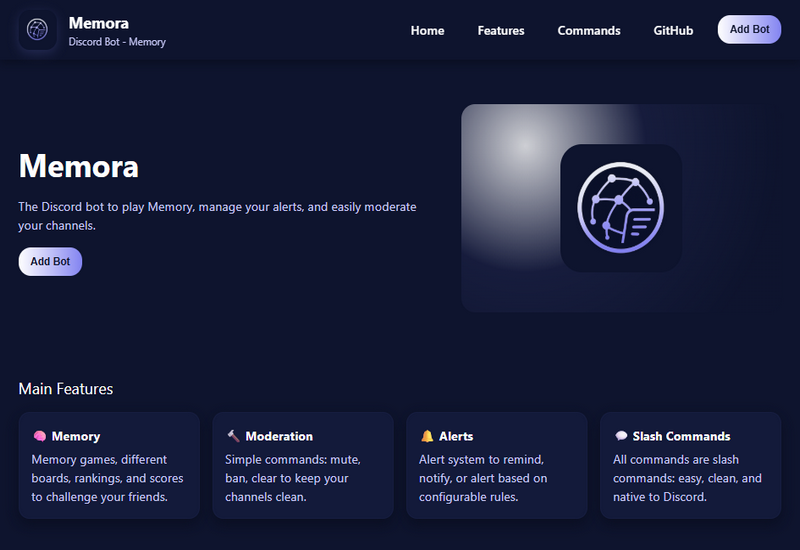Click the hammer icon next to Moderation
This screenshot has width=800, height=550.
coord(233,436)
